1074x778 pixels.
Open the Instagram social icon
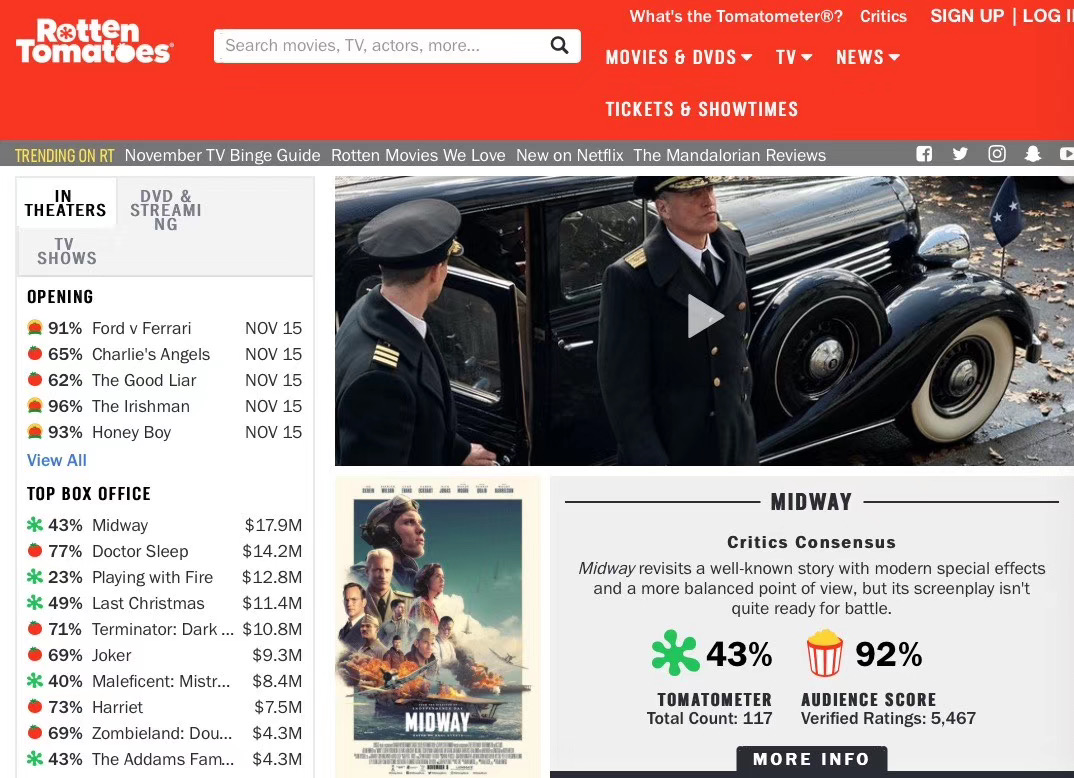997,154
